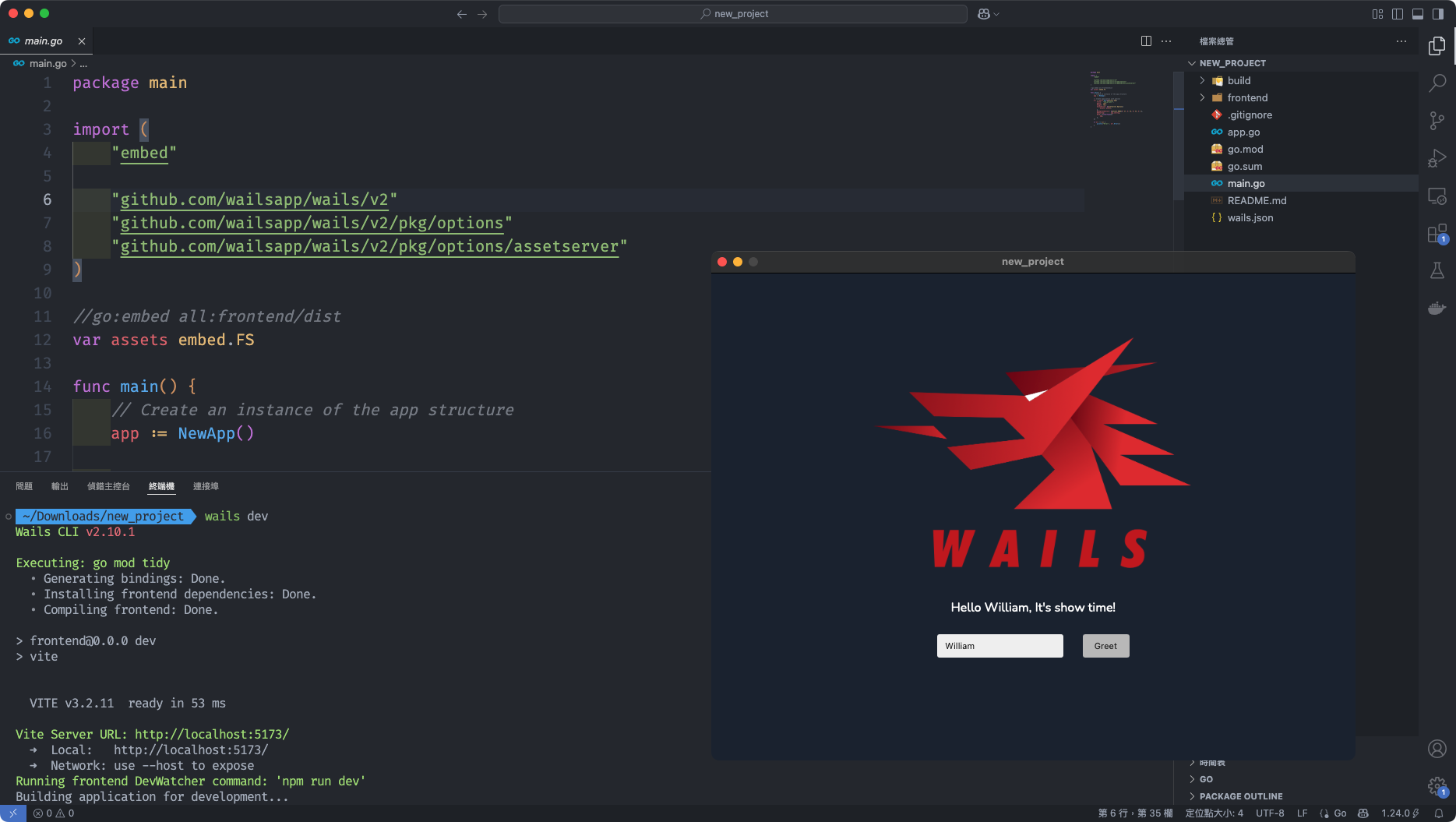Open go.sum in file explorer
Image resolution: width=1456 pixels, height=822 pixels.
1301,166
